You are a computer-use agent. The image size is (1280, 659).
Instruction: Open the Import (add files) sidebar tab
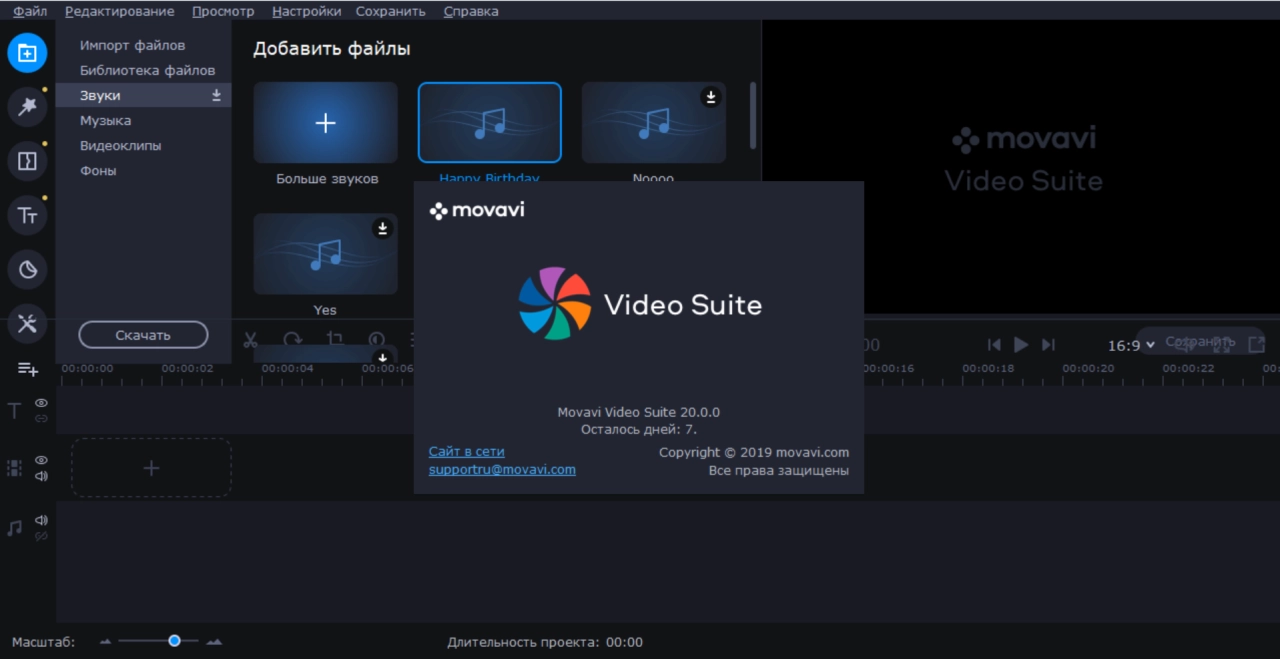click(27, 53)
